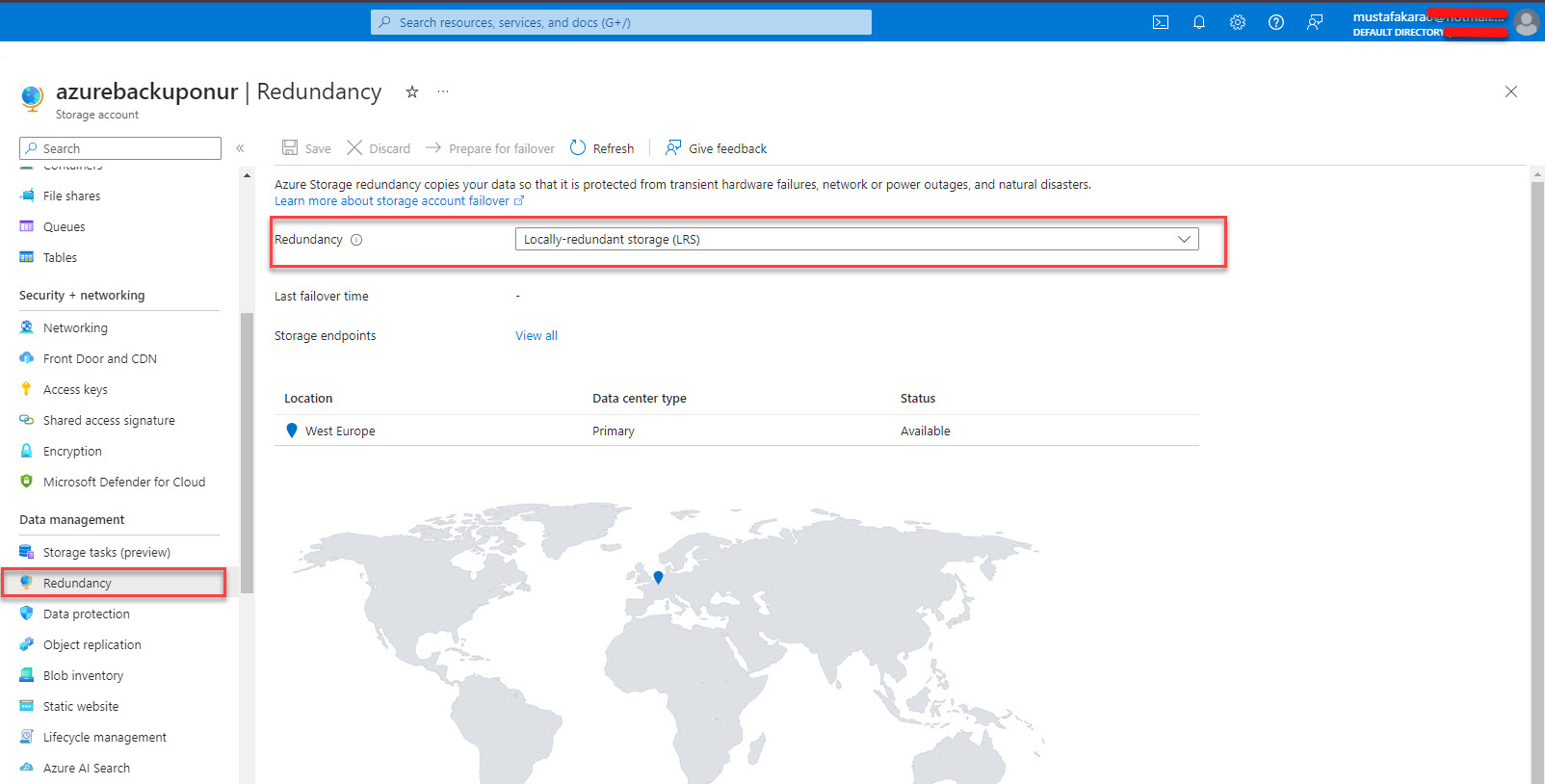
Task: Go to Lifecycle management in sidebar
Action: tap(104, 737)
